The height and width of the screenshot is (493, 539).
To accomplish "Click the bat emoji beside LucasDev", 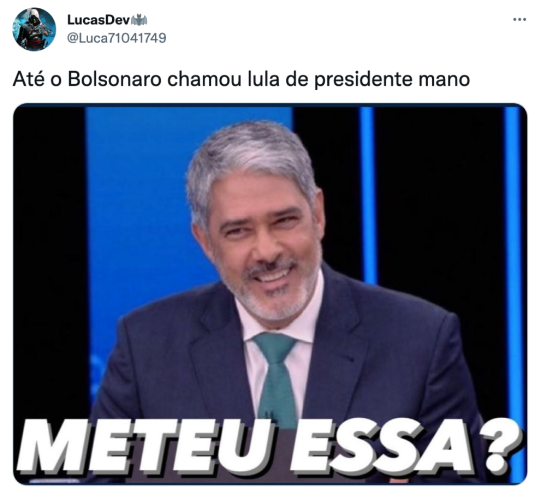I will pos(140,20).
